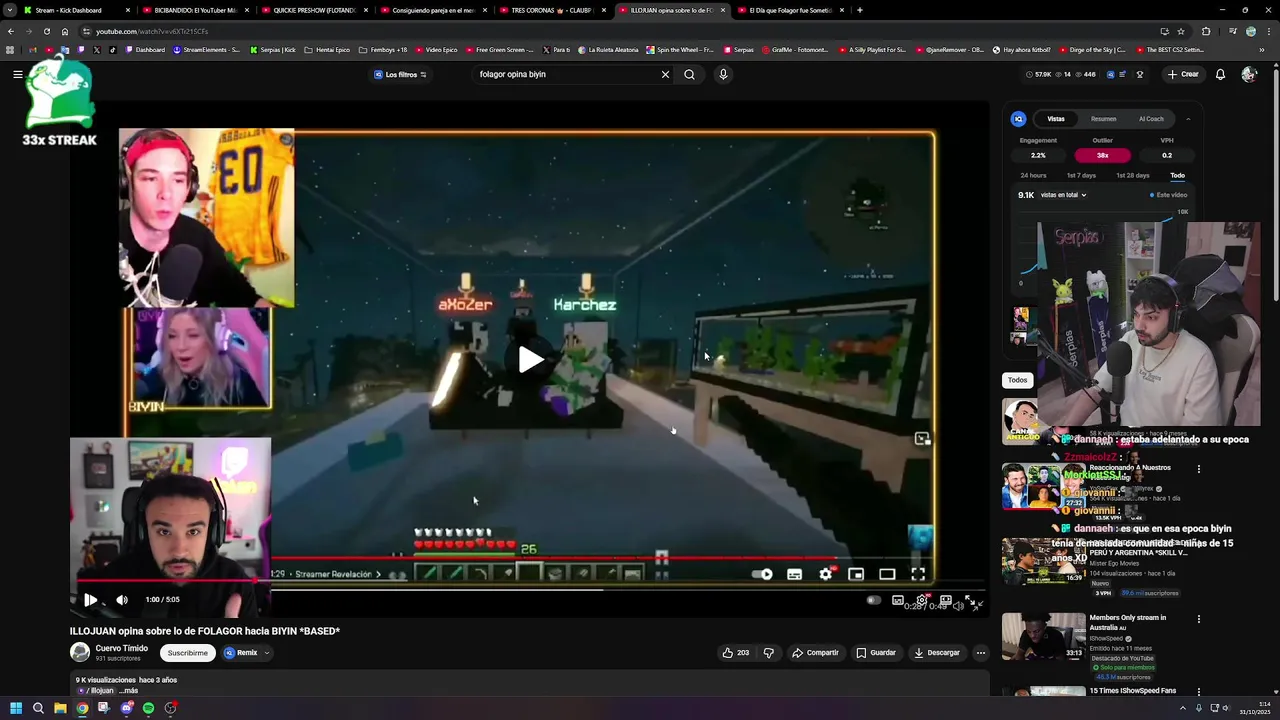
Task: Open the La Ruleta Aleatoria bookmark
Action: [608, 49]
